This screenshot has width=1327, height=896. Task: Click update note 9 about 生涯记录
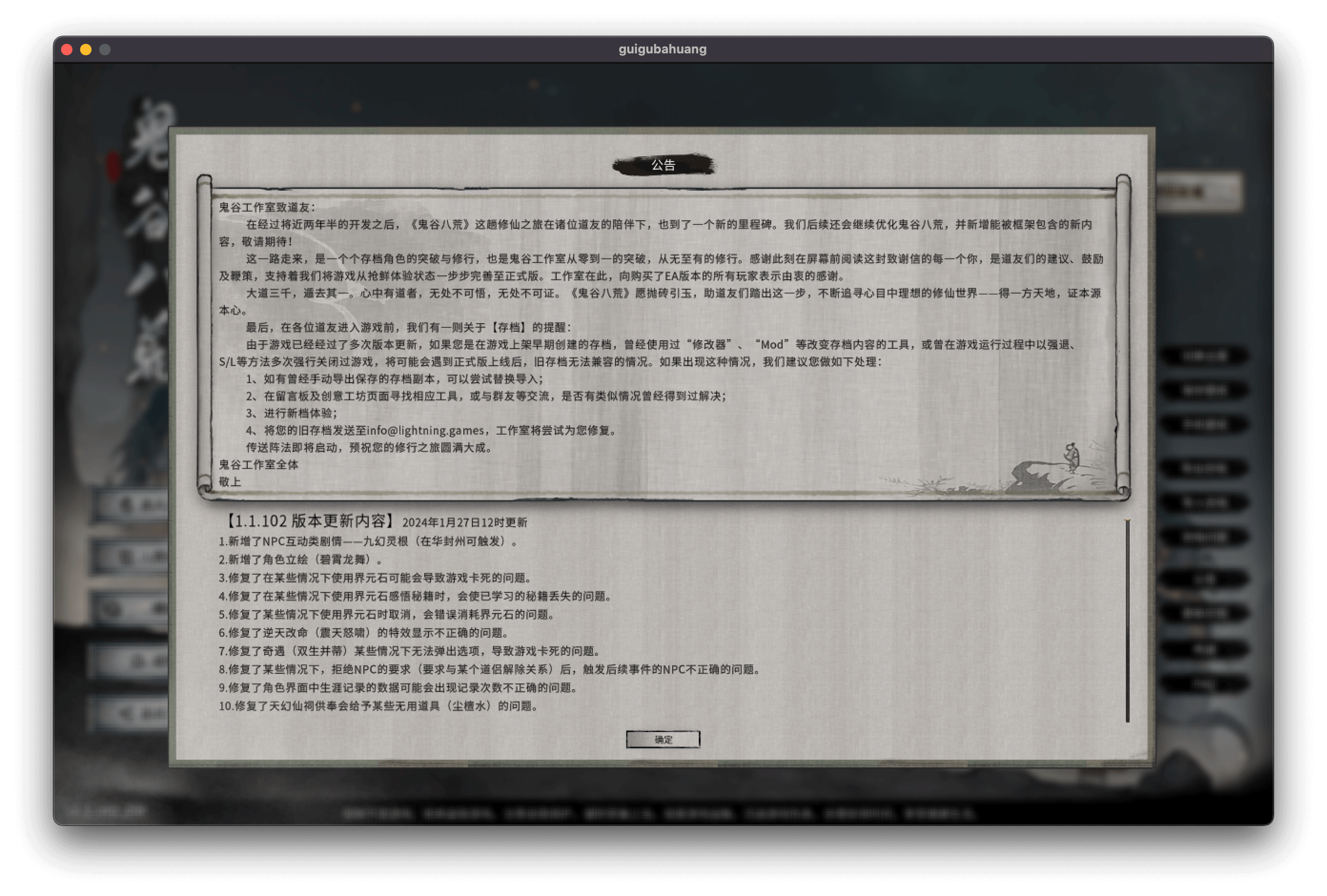(398, 687)
